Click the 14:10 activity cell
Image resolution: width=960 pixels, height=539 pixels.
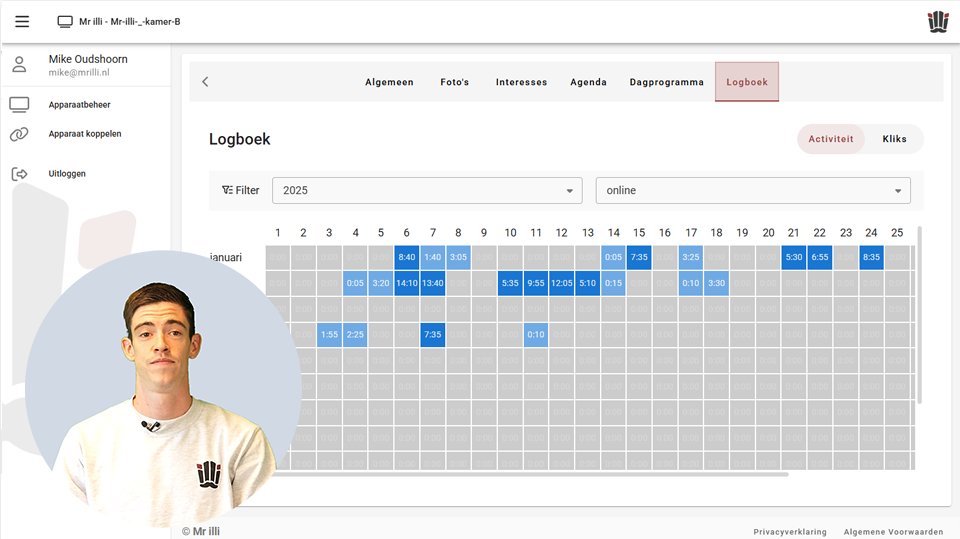point(407,283)
